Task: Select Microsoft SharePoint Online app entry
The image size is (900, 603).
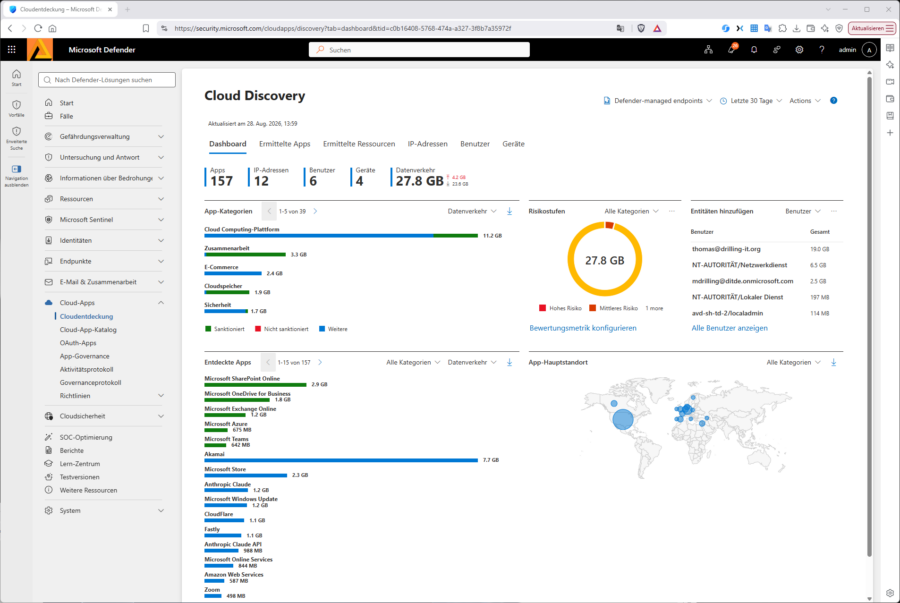Action: point(242,379)
